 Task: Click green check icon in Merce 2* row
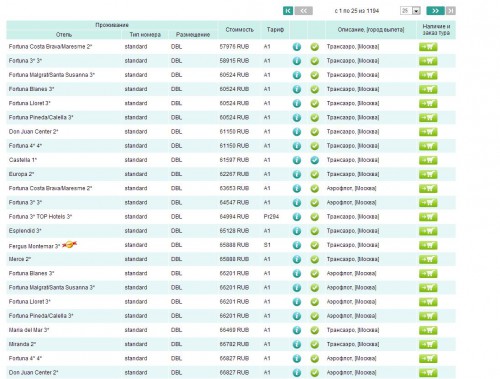[315, 259]
